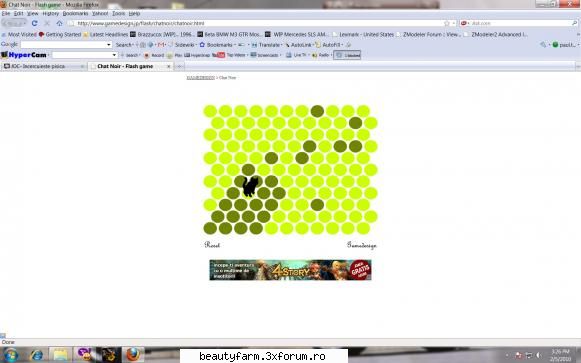Viewport: 581px width, 363px height.
Task: Open the Windows Start orb
Action: click(11, 355)
